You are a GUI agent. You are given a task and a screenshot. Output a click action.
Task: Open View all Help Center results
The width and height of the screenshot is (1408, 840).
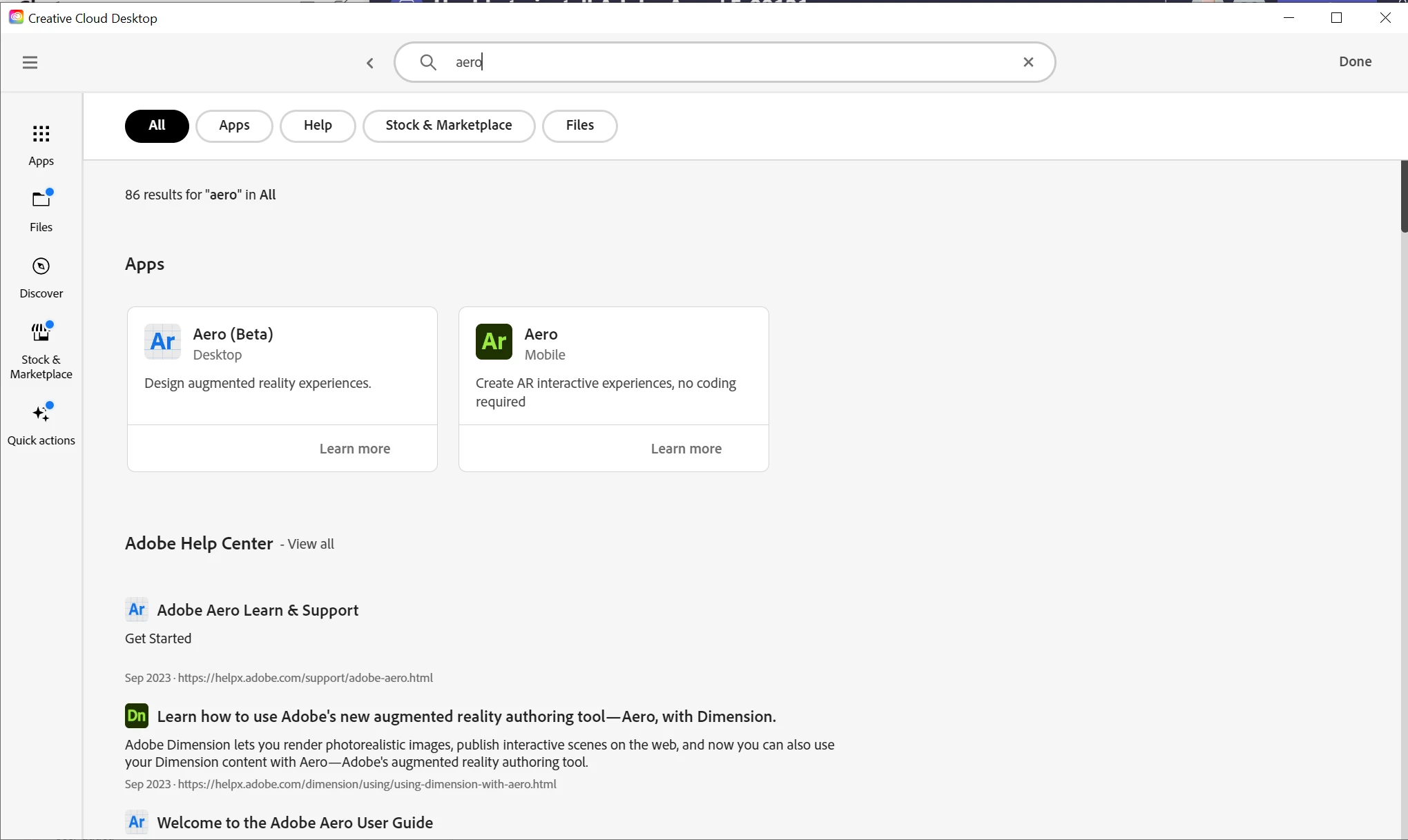coord(311,544)
